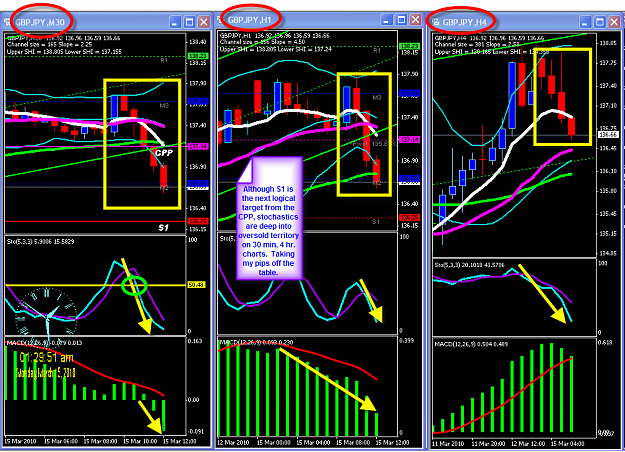Select the GBPJPY,H4 window title
Screen dimensions: 625x452
[x=464, y=22]
